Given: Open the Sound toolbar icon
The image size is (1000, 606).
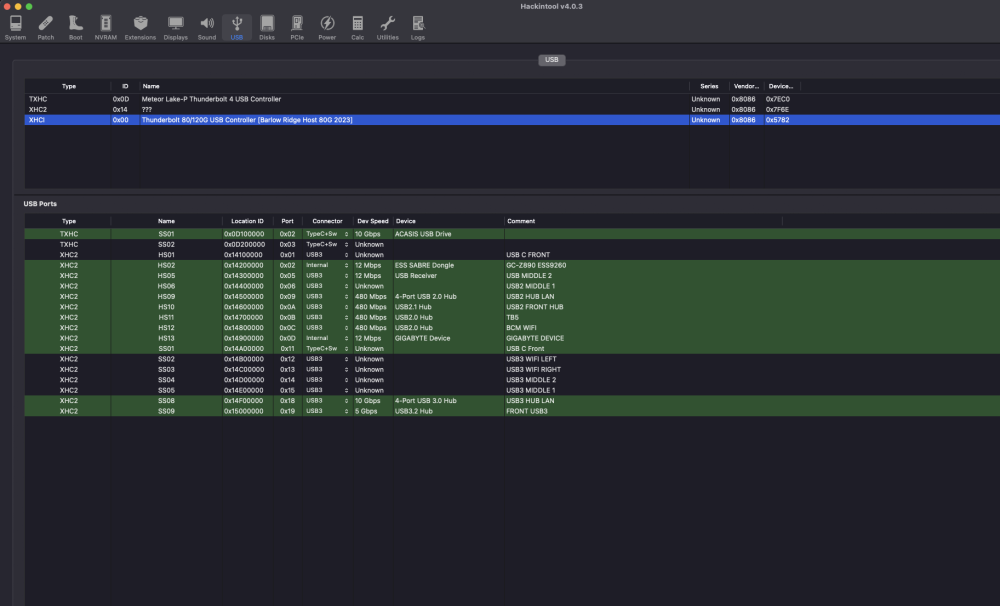Looking at the screenshot, I should (207, 27).
